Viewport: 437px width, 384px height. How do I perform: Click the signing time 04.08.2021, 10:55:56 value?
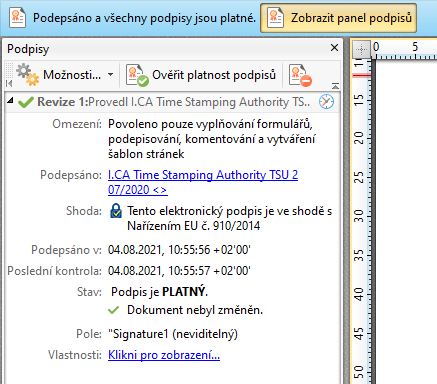coord(179,250)
